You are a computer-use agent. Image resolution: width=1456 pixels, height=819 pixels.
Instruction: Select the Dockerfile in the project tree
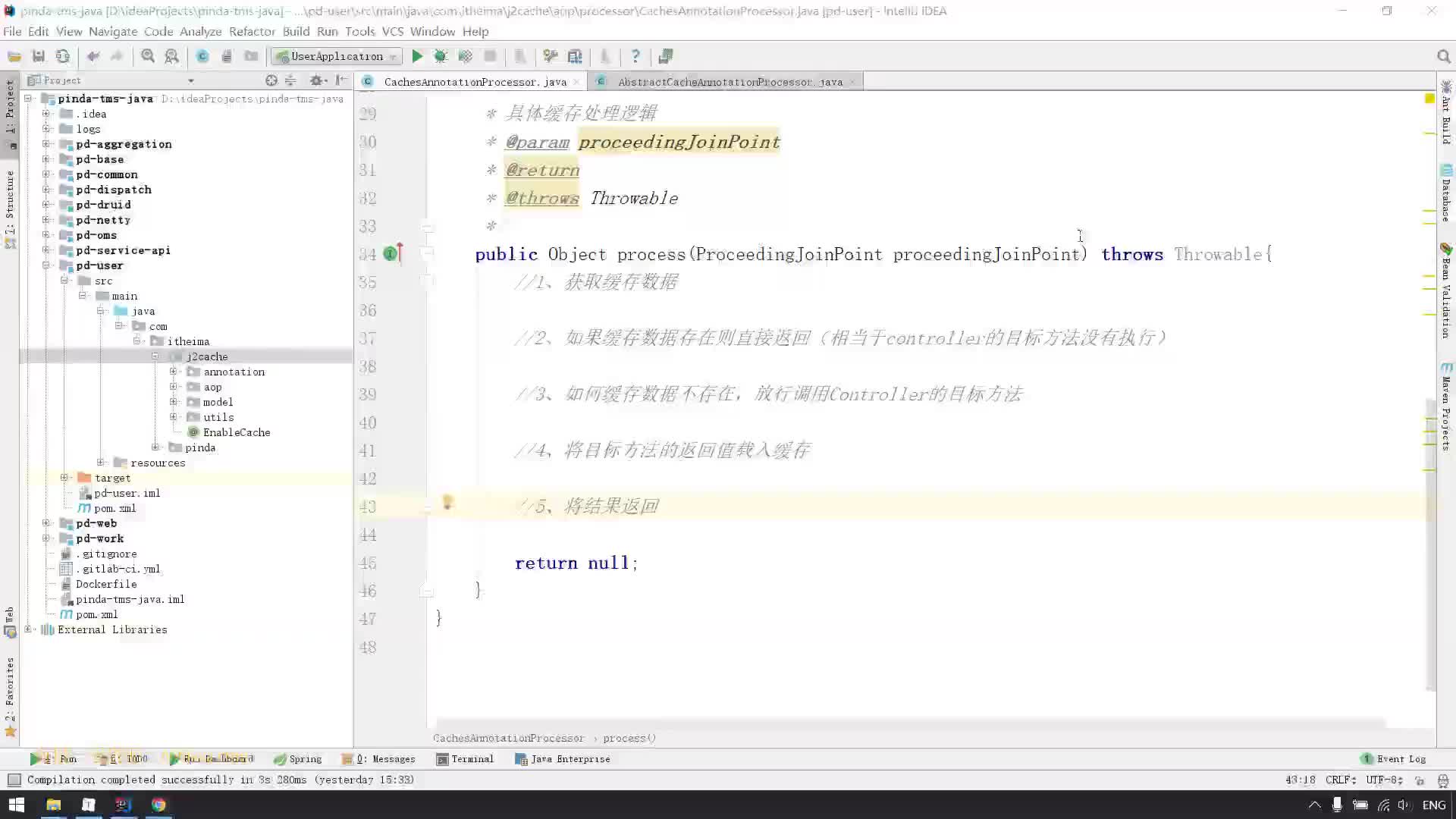(x=106, y=584)
